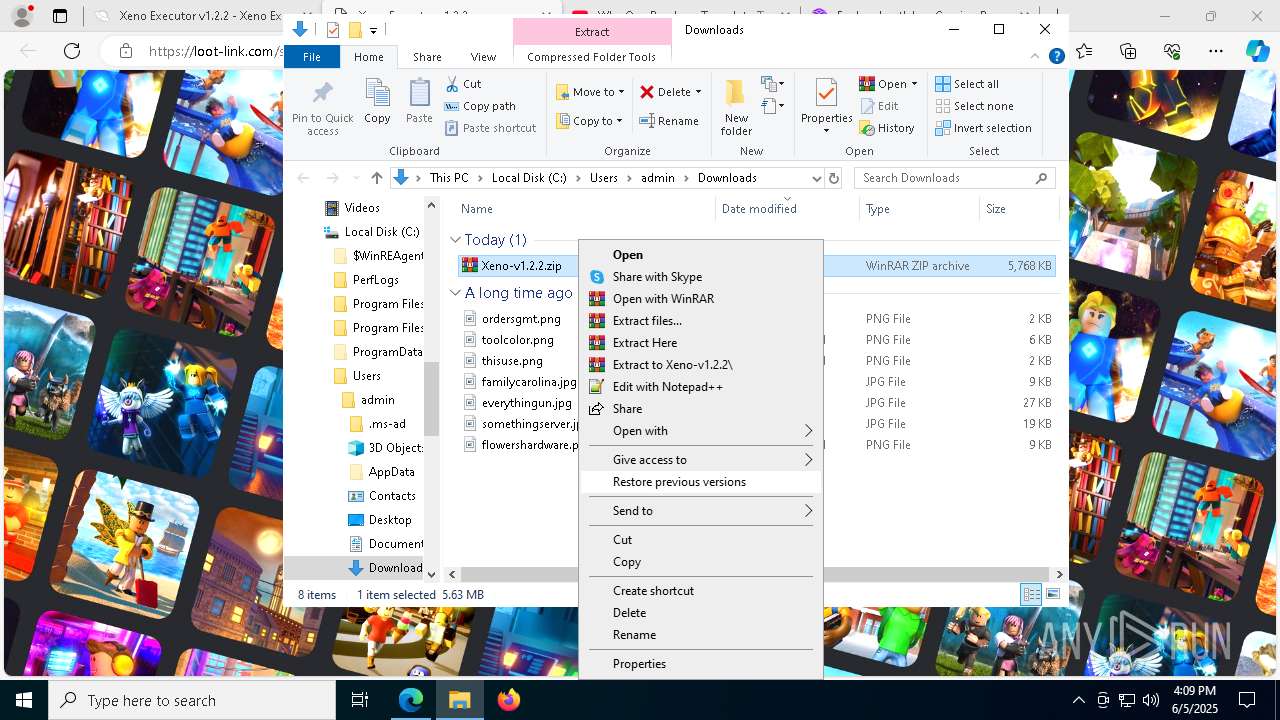Image resolution: width=1280 pixels, height=720 pixels.
Task: Click Edit in the Open group
Action: pos(879,106)
